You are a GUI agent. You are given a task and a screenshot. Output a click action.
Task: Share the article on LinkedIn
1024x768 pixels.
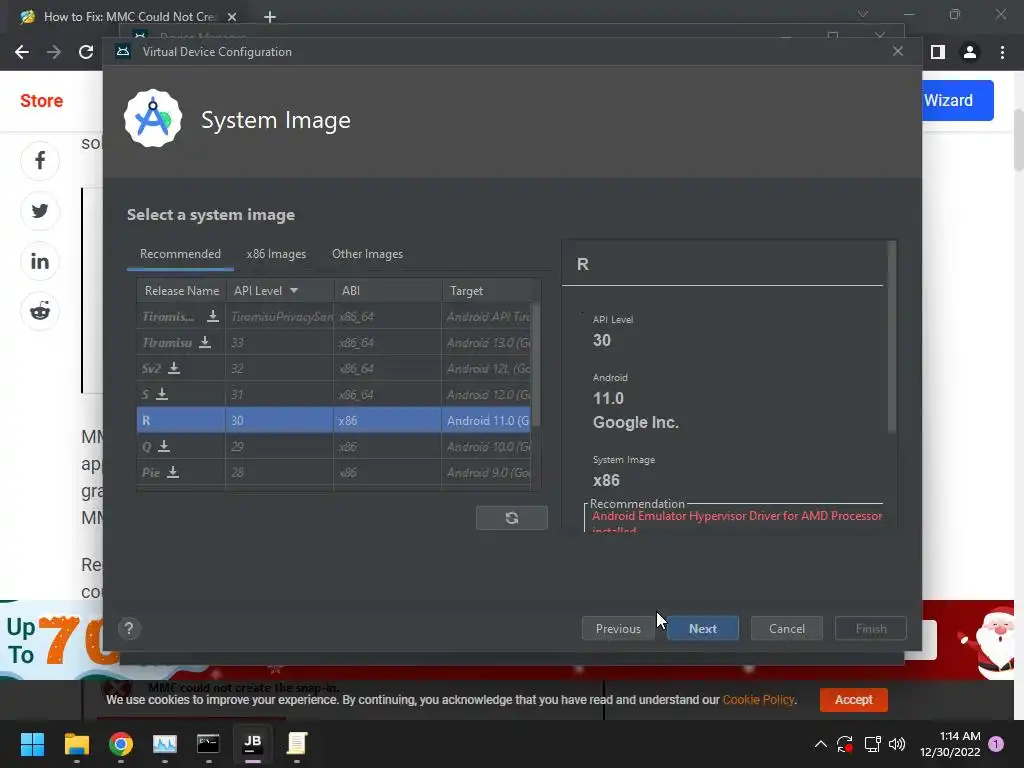point(40,261)
